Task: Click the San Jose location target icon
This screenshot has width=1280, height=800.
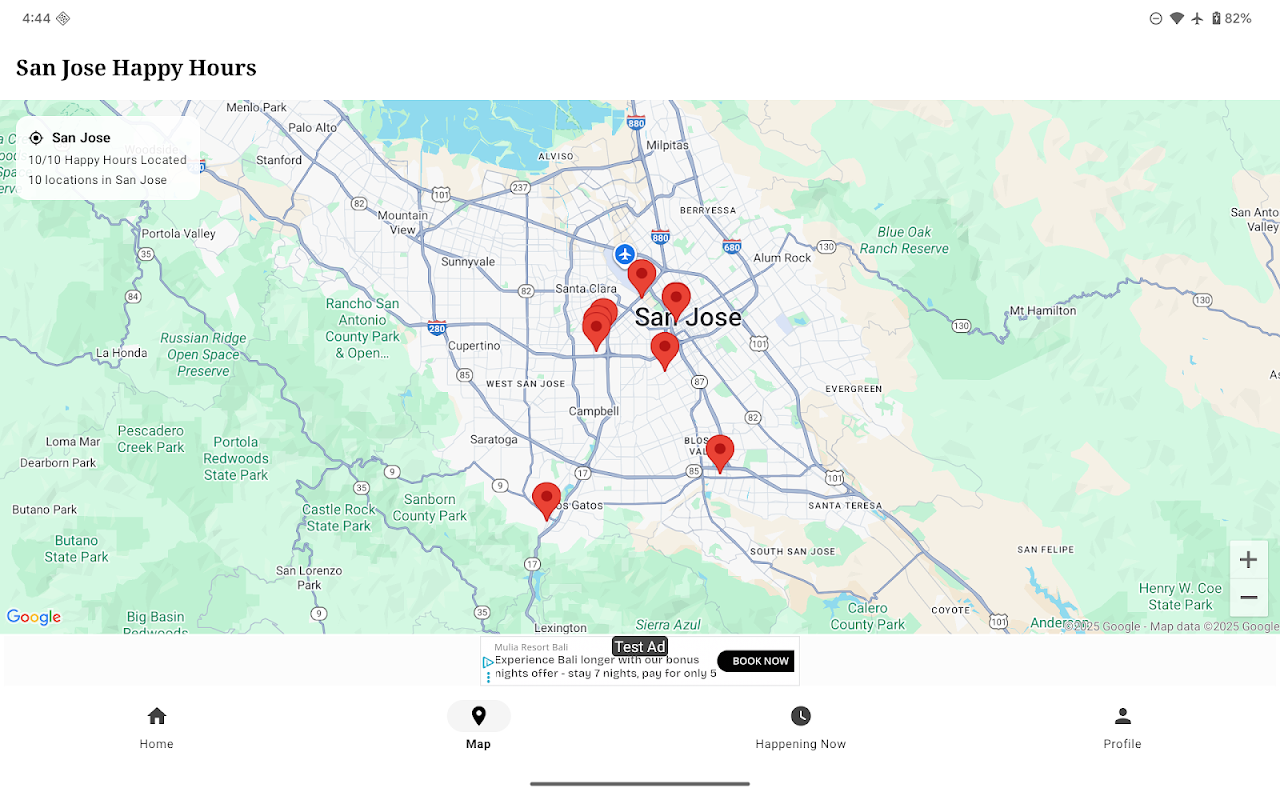Action: click(36, 138)
